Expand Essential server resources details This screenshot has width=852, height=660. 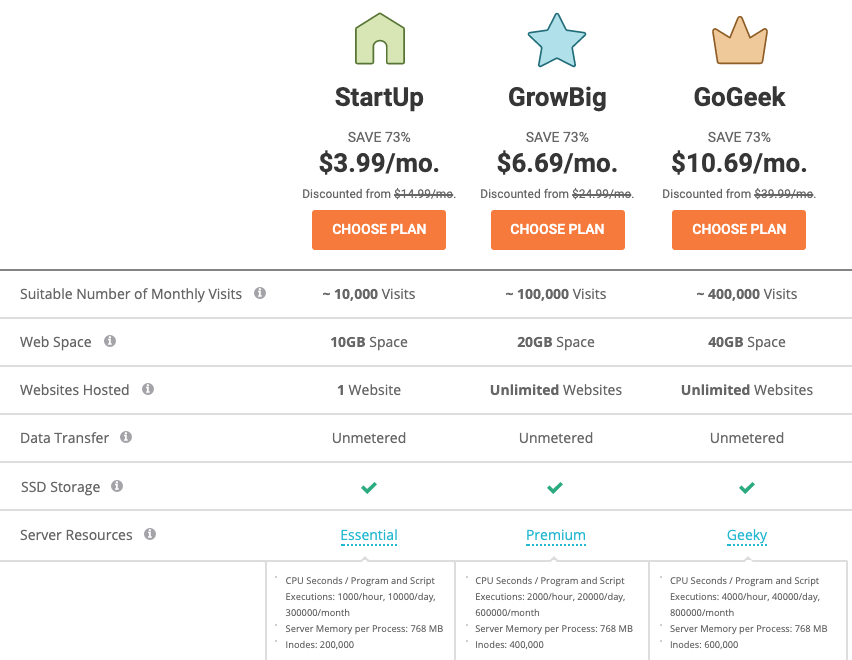(369, 535)
